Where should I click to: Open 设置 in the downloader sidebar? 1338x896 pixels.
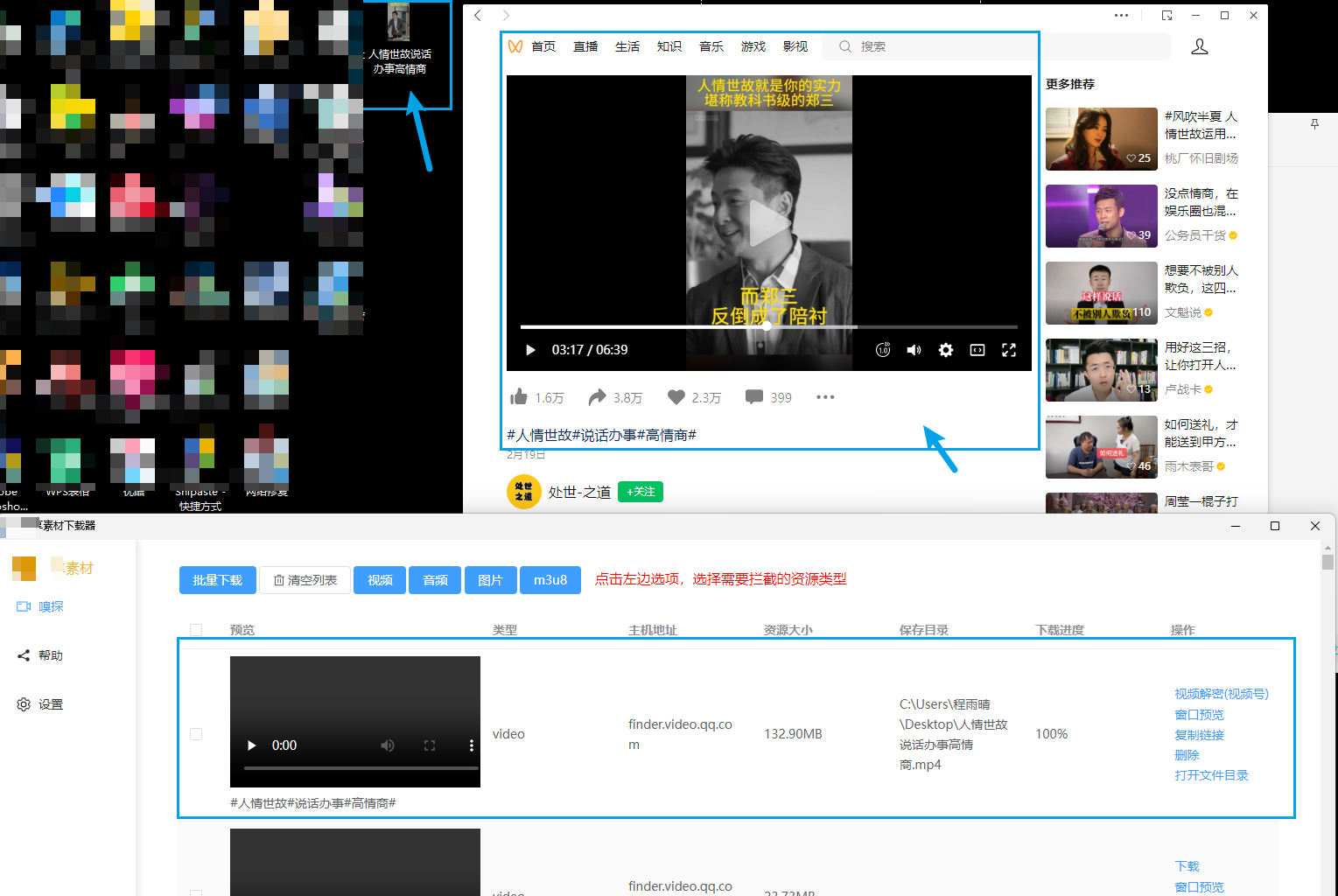click(x=41, y=704)
